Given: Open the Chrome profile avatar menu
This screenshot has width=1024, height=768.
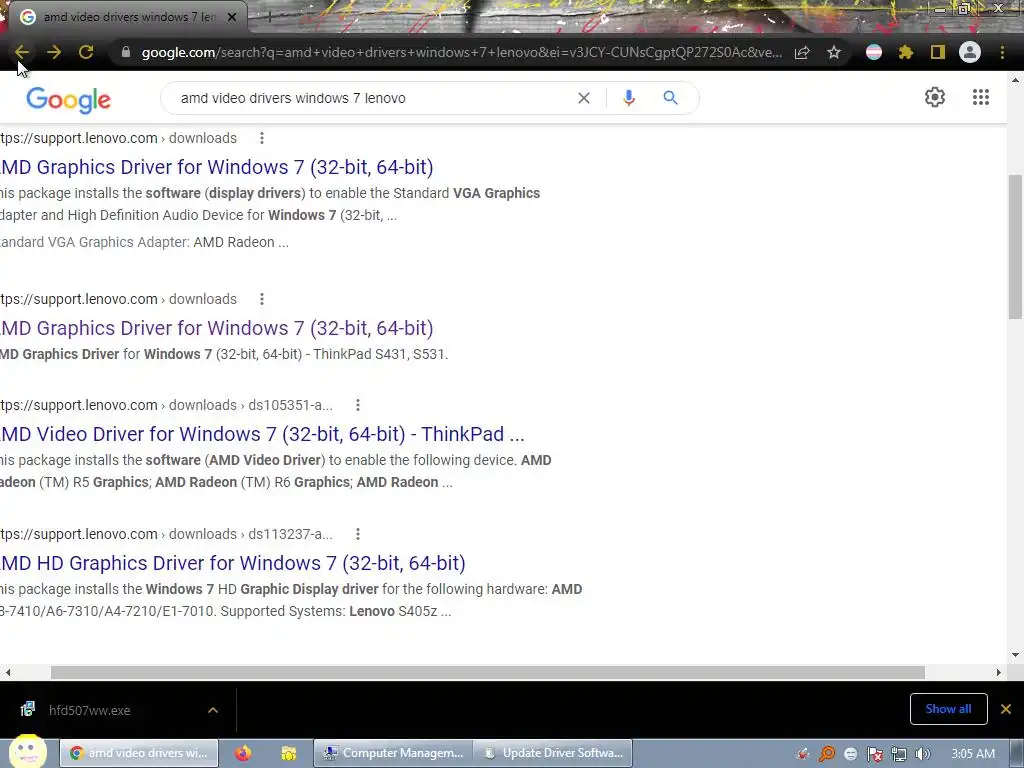Looking at the screenshot, I should pos(970,52).
